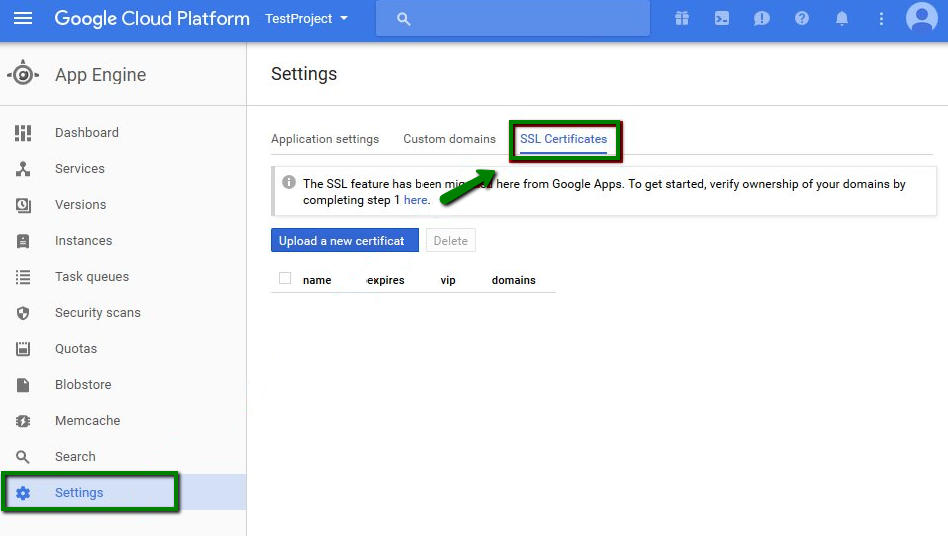The width and height of the screenshot is (948, 536).
Task: Click the App Engine logo icon
Action: [23, 74]
